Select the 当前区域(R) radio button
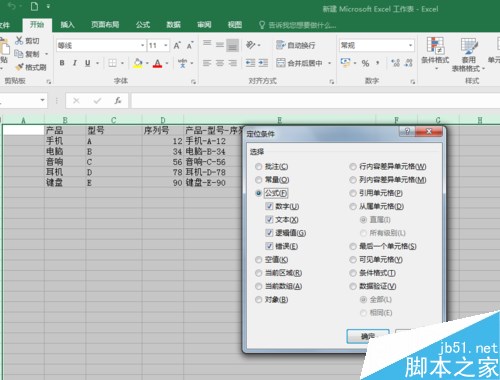500x380 pixels. (258, 273)
